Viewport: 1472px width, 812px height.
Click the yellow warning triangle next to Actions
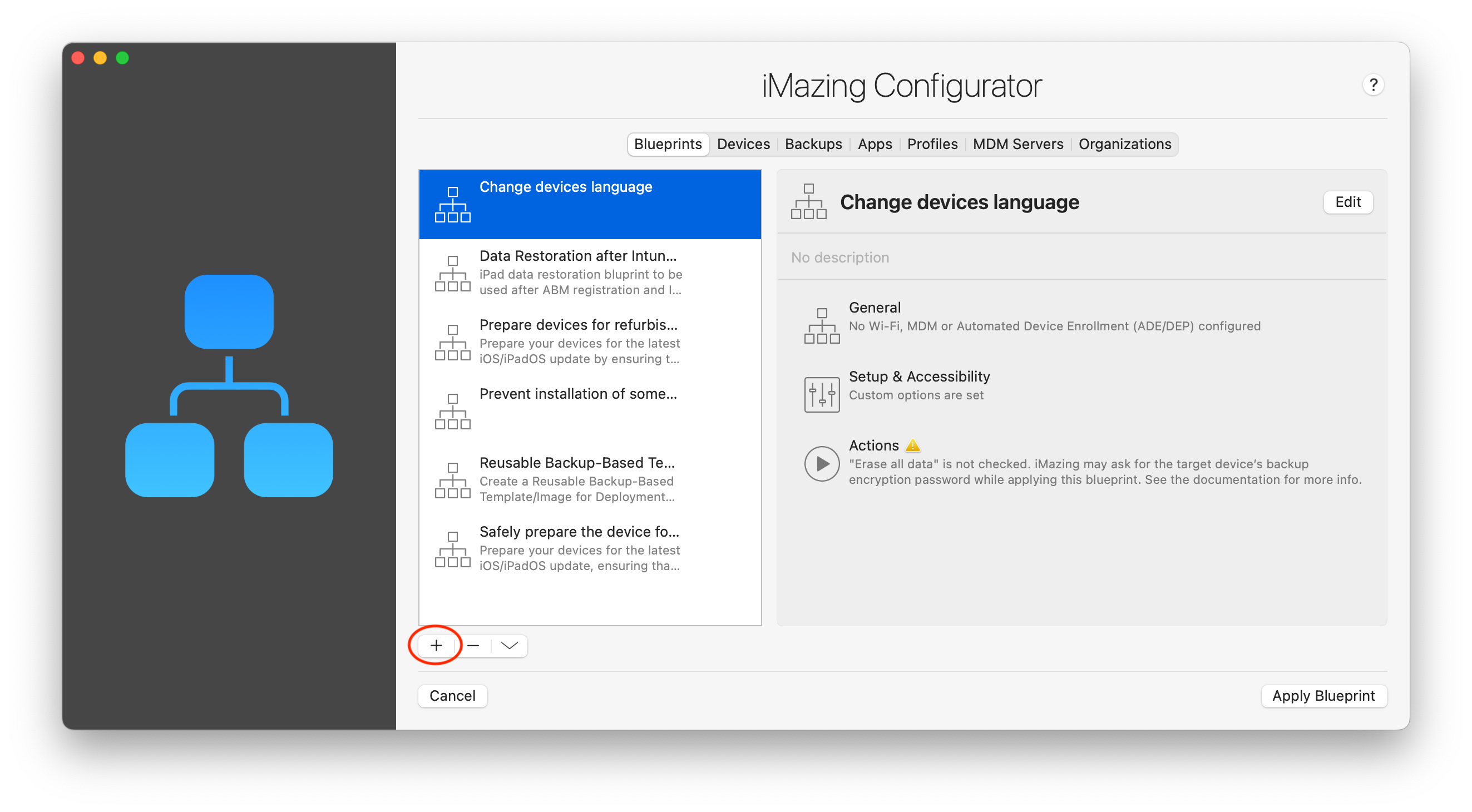(912, 444)
